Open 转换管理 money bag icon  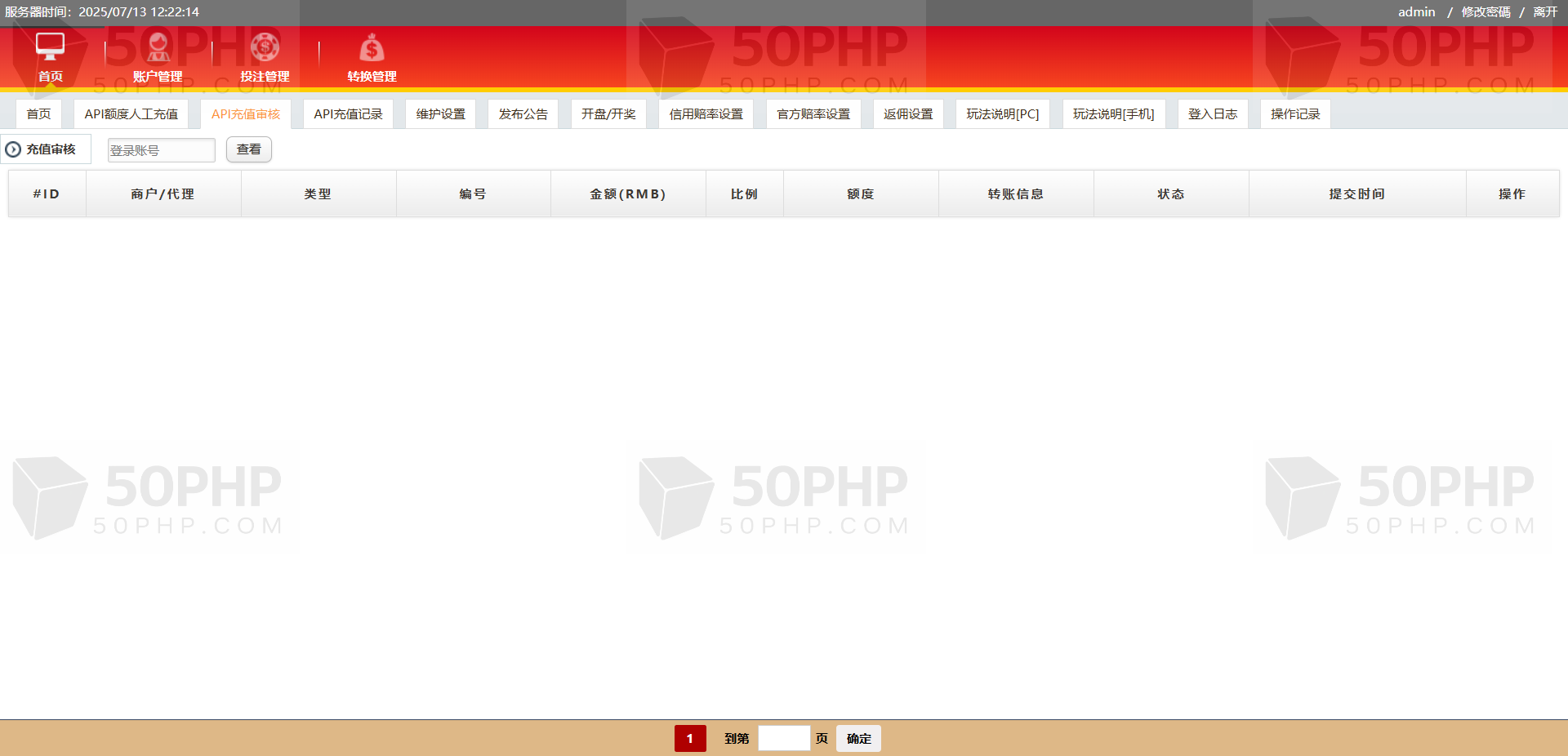tap(372, 48)
